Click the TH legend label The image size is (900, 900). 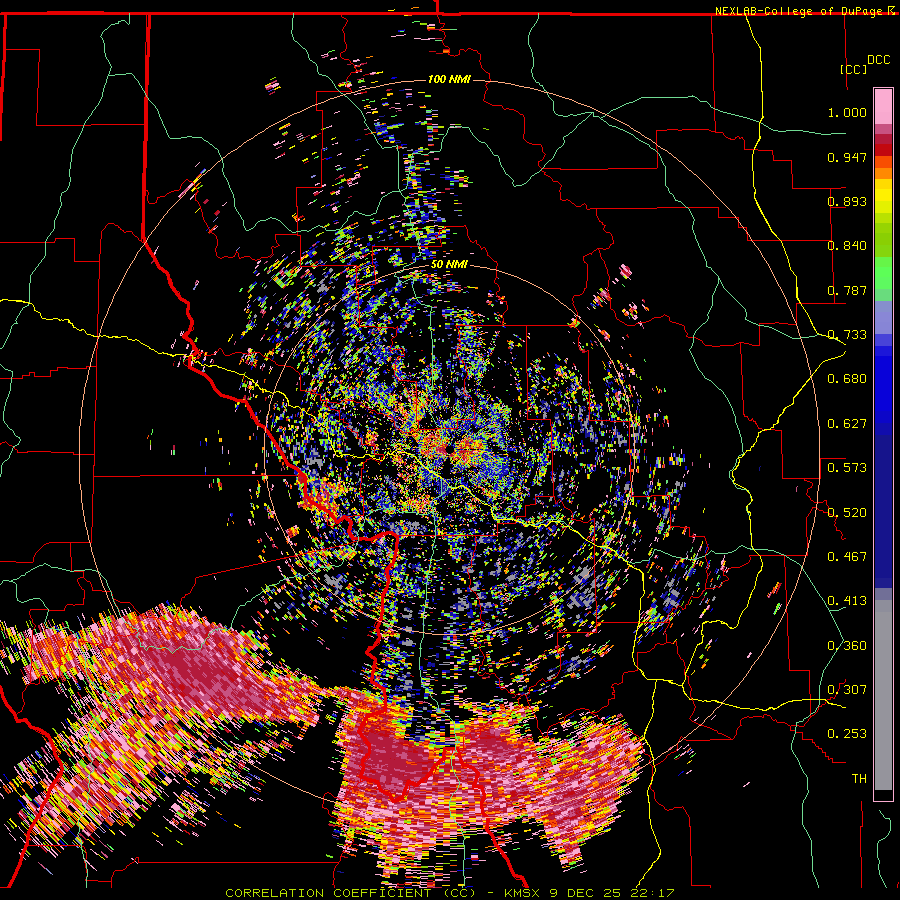point(859,779)
